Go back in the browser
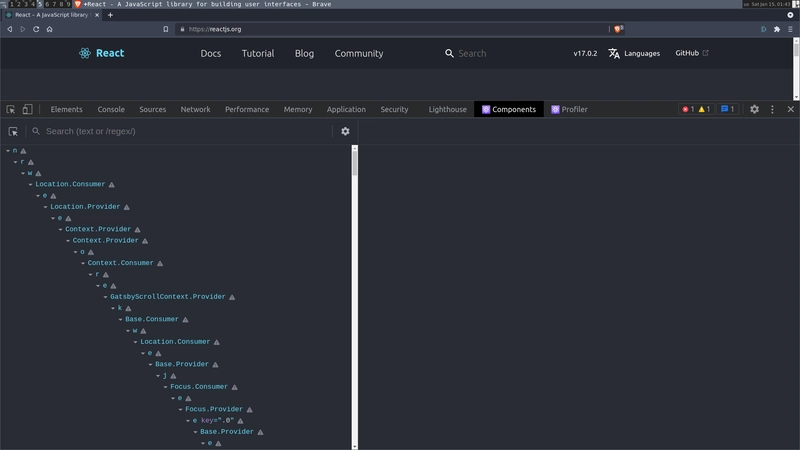 (10, 29)
